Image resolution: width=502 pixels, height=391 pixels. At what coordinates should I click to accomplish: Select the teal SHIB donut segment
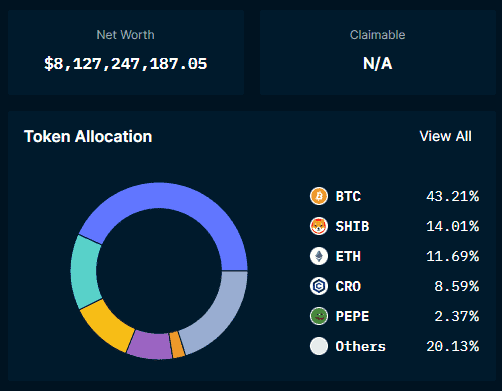tap(84, 272)
